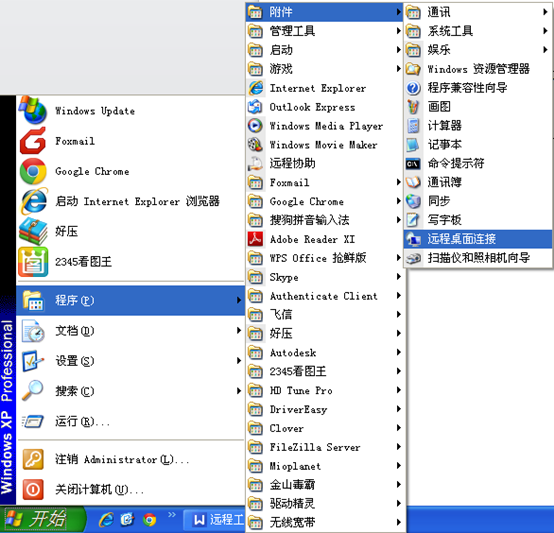
Task: Expand the HD Tune Pro folder
Action: click(x=325, y=390)
